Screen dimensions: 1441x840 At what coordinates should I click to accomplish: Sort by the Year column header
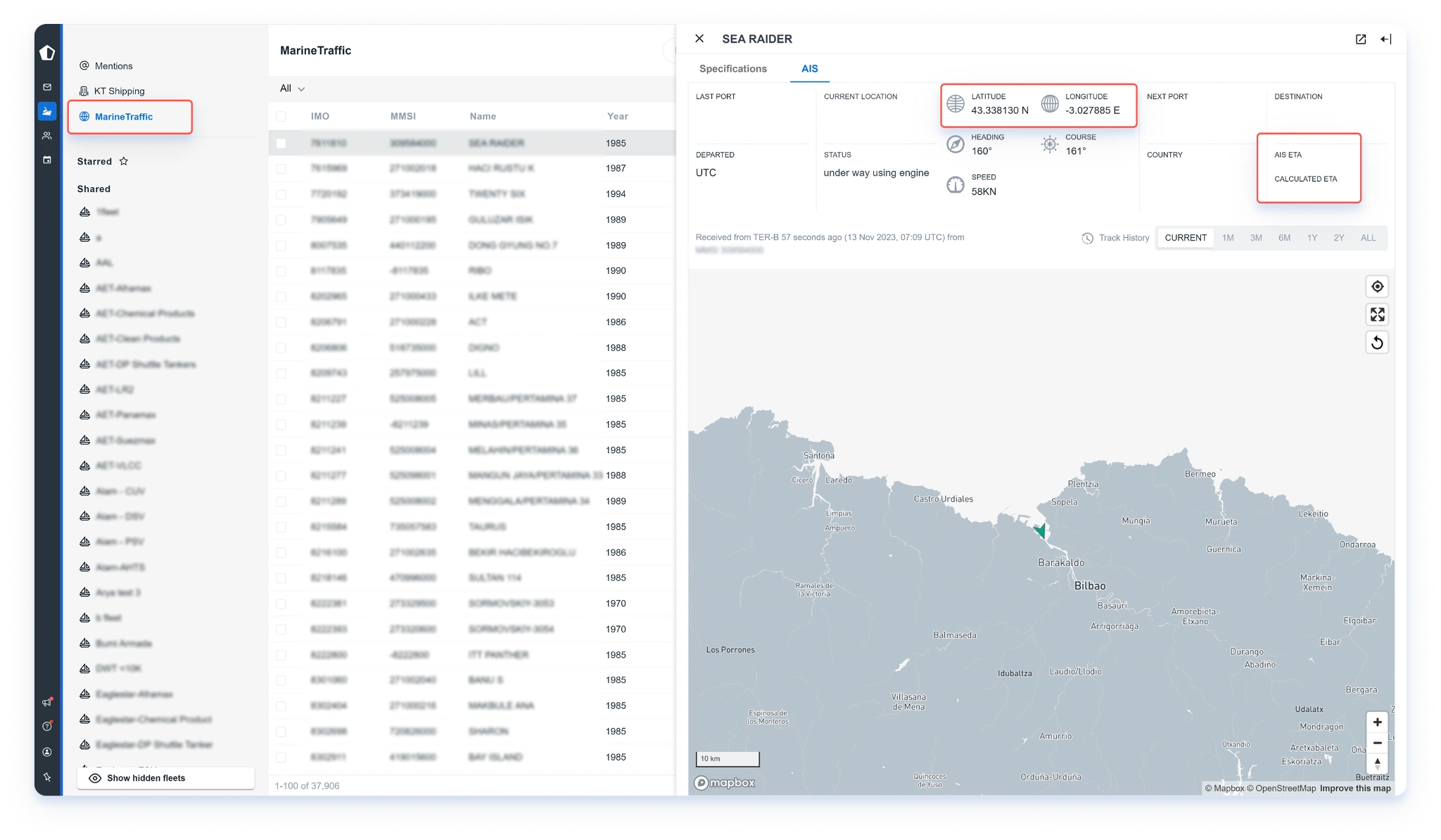(x=618, y=117)
